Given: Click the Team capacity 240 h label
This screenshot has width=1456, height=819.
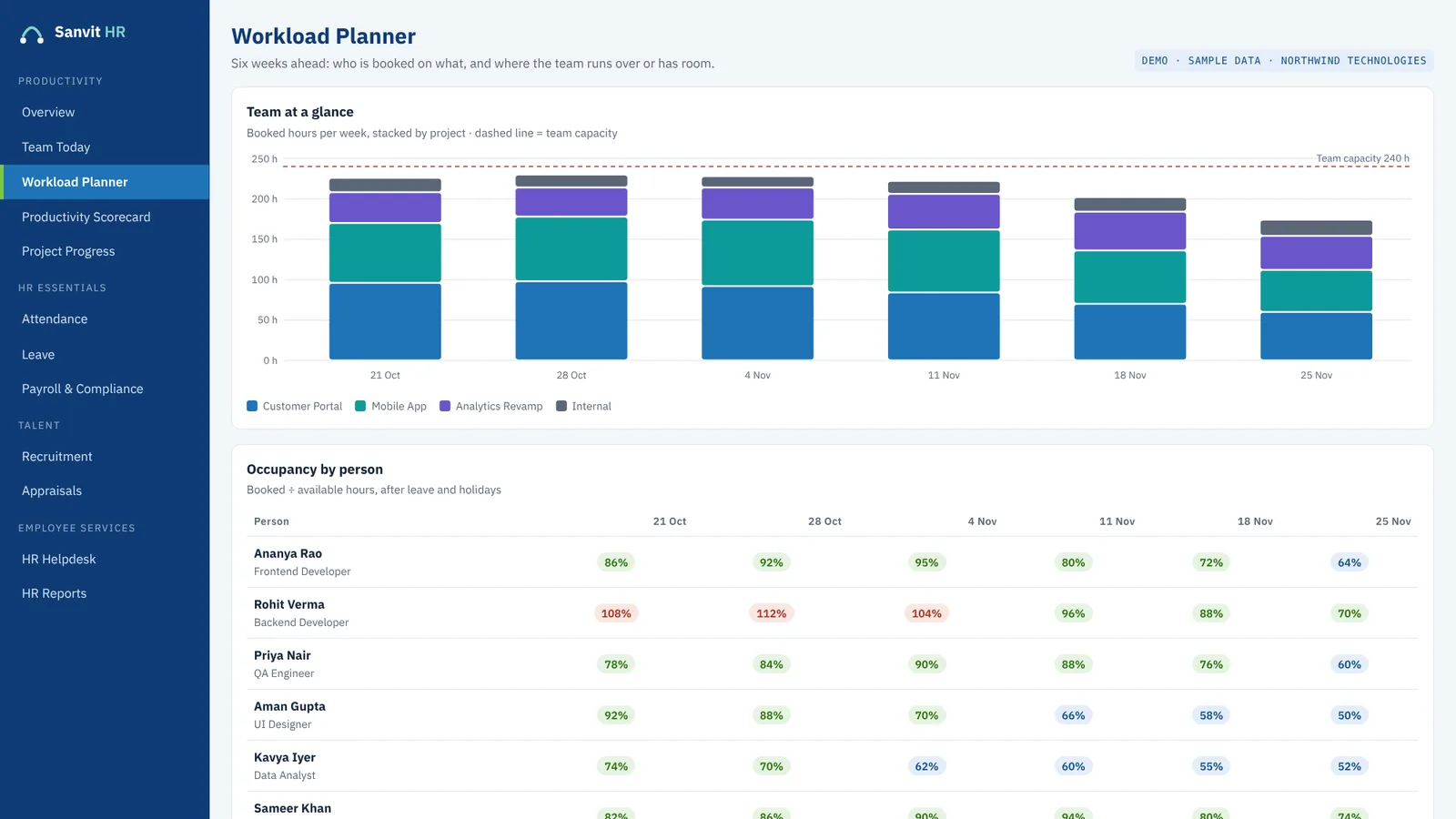Looking at the screenshot, I should point(1362,158).
